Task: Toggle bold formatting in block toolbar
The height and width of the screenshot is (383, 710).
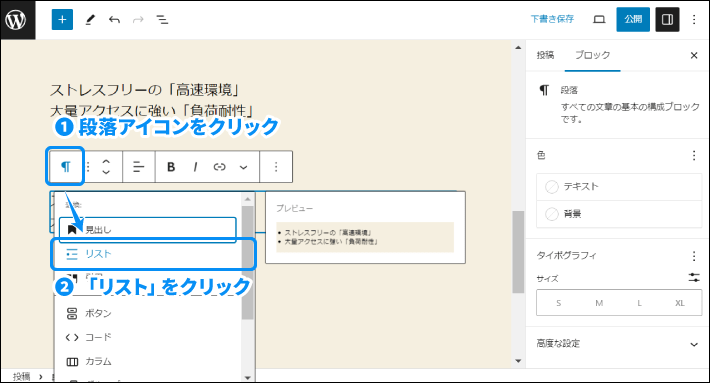Action: pos(171,167)
